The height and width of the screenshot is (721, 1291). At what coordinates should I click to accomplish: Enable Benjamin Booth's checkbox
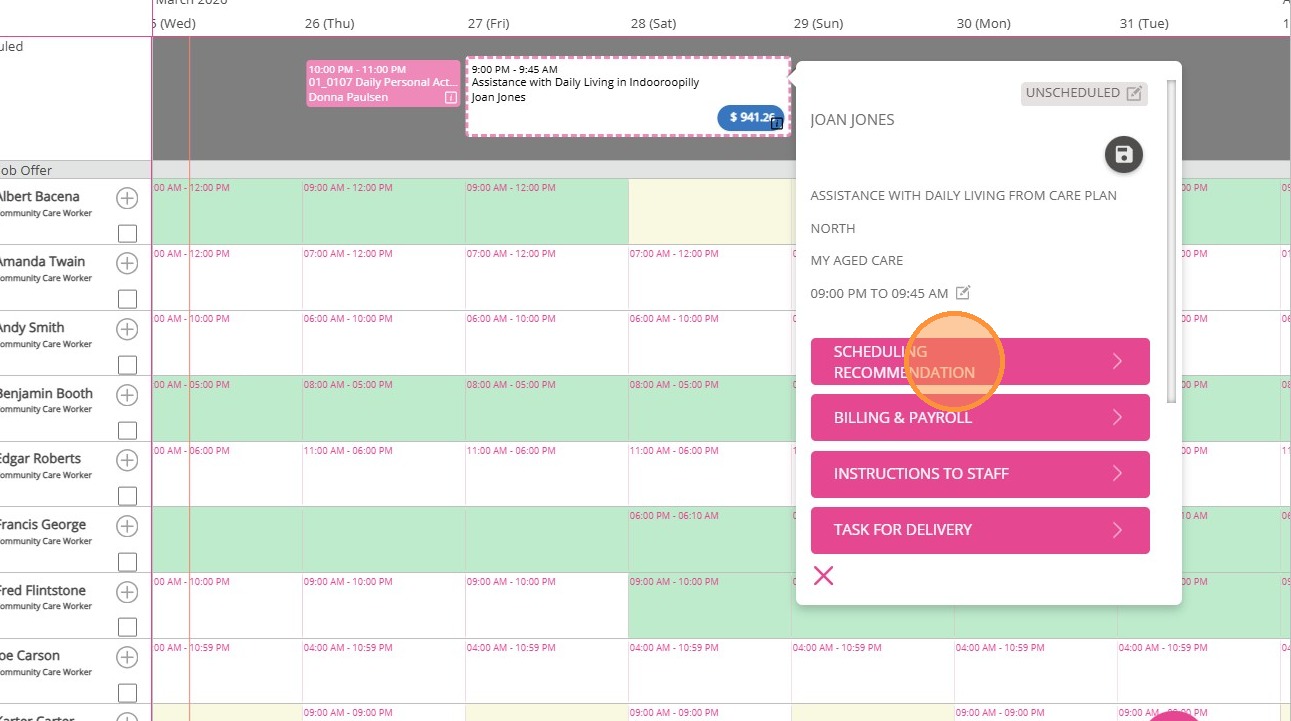click(128, 431)
